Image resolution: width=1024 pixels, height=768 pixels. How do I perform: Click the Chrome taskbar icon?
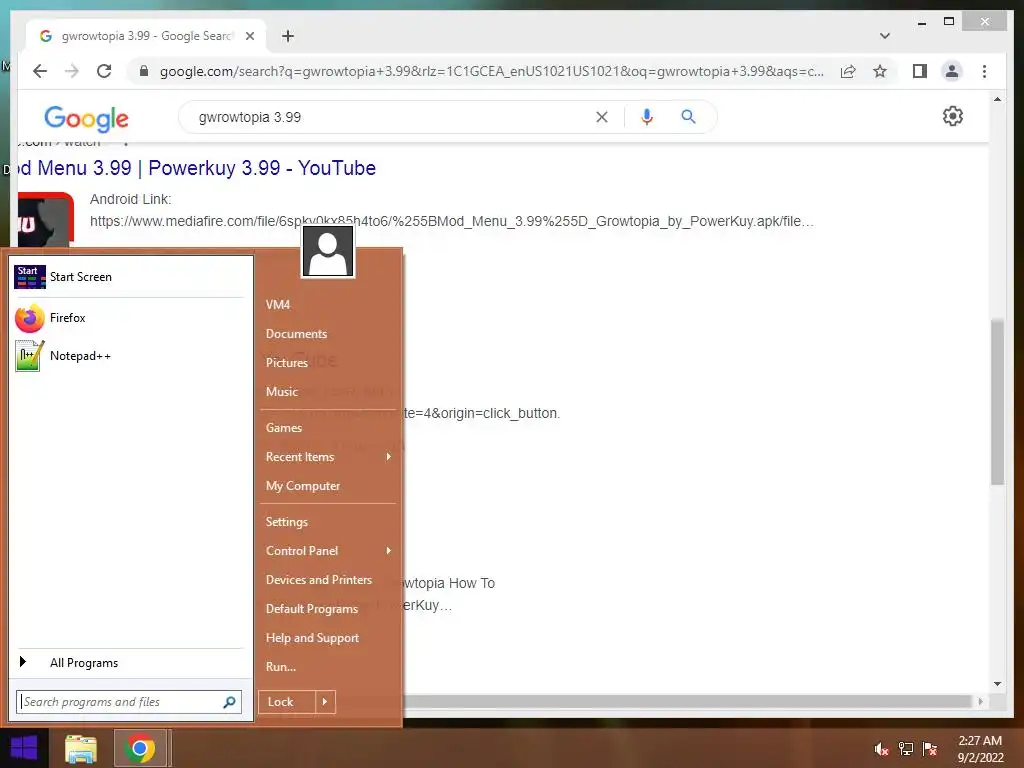(x=140, y=748)
